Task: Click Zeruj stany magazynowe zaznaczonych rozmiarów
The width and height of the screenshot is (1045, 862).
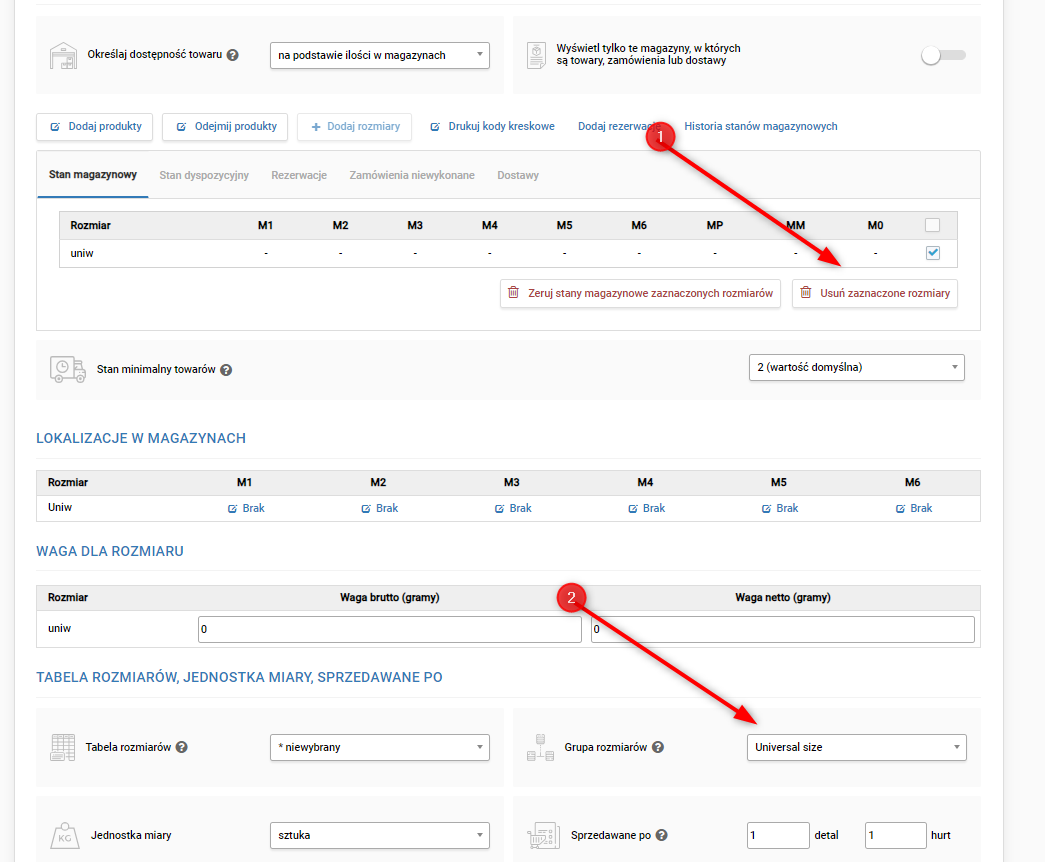Action: click(x=640, y=293)
